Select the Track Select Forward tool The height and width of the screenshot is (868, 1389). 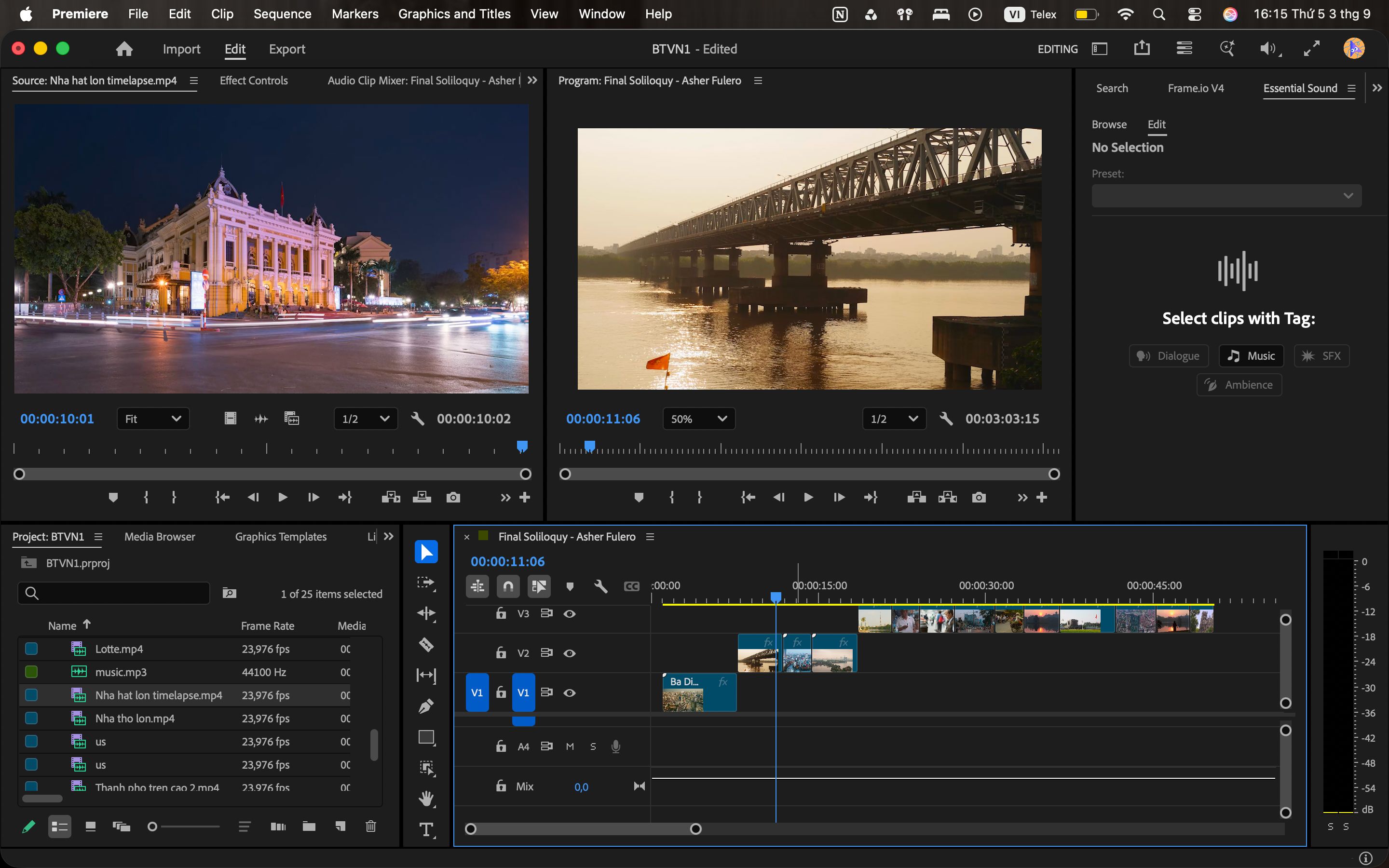tap(426, 583)
